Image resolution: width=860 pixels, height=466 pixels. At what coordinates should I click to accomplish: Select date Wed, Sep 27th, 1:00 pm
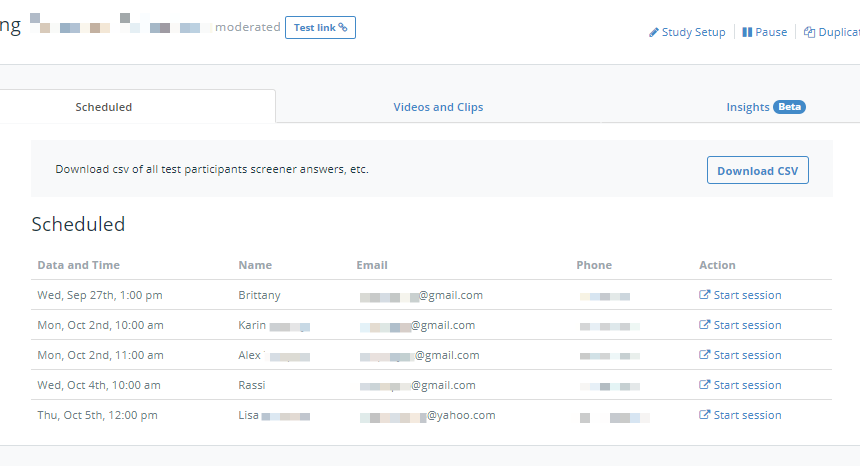[x=100, y=295]
